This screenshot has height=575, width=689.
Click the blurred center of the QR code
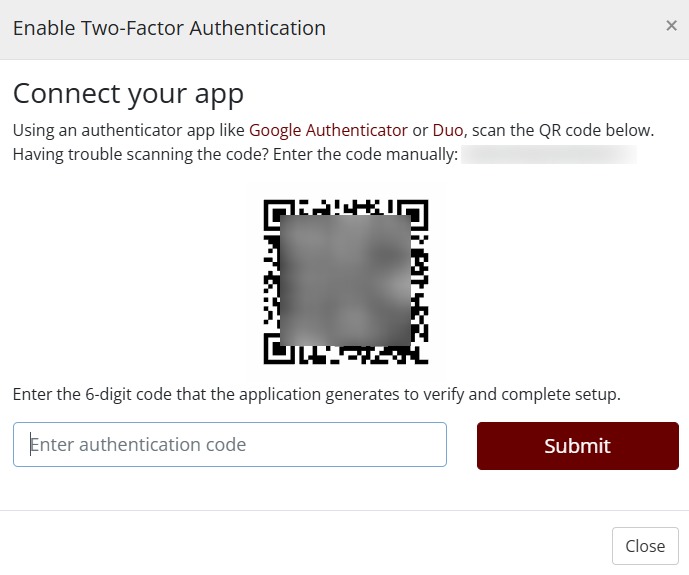point(345,280)
